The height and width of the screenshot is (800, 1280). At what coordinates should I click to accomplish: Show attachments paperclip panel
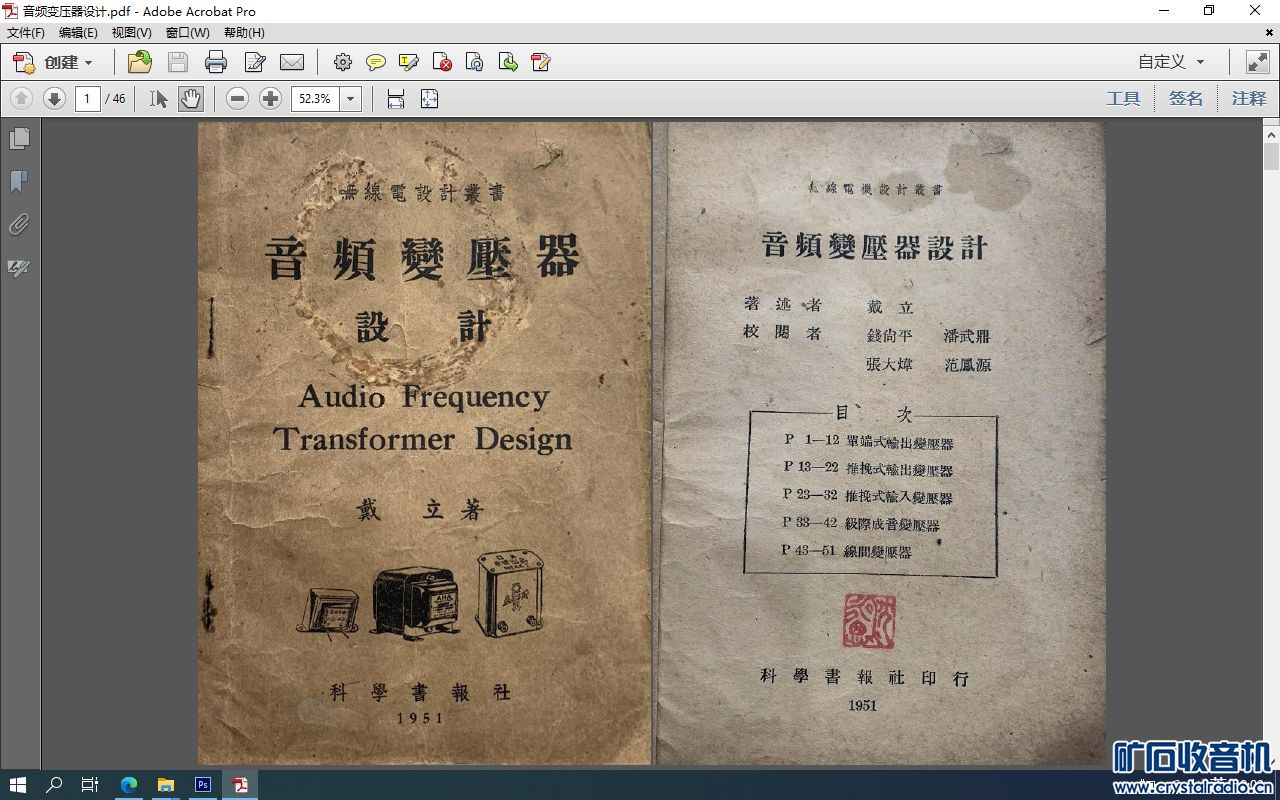tap(19, 225)
